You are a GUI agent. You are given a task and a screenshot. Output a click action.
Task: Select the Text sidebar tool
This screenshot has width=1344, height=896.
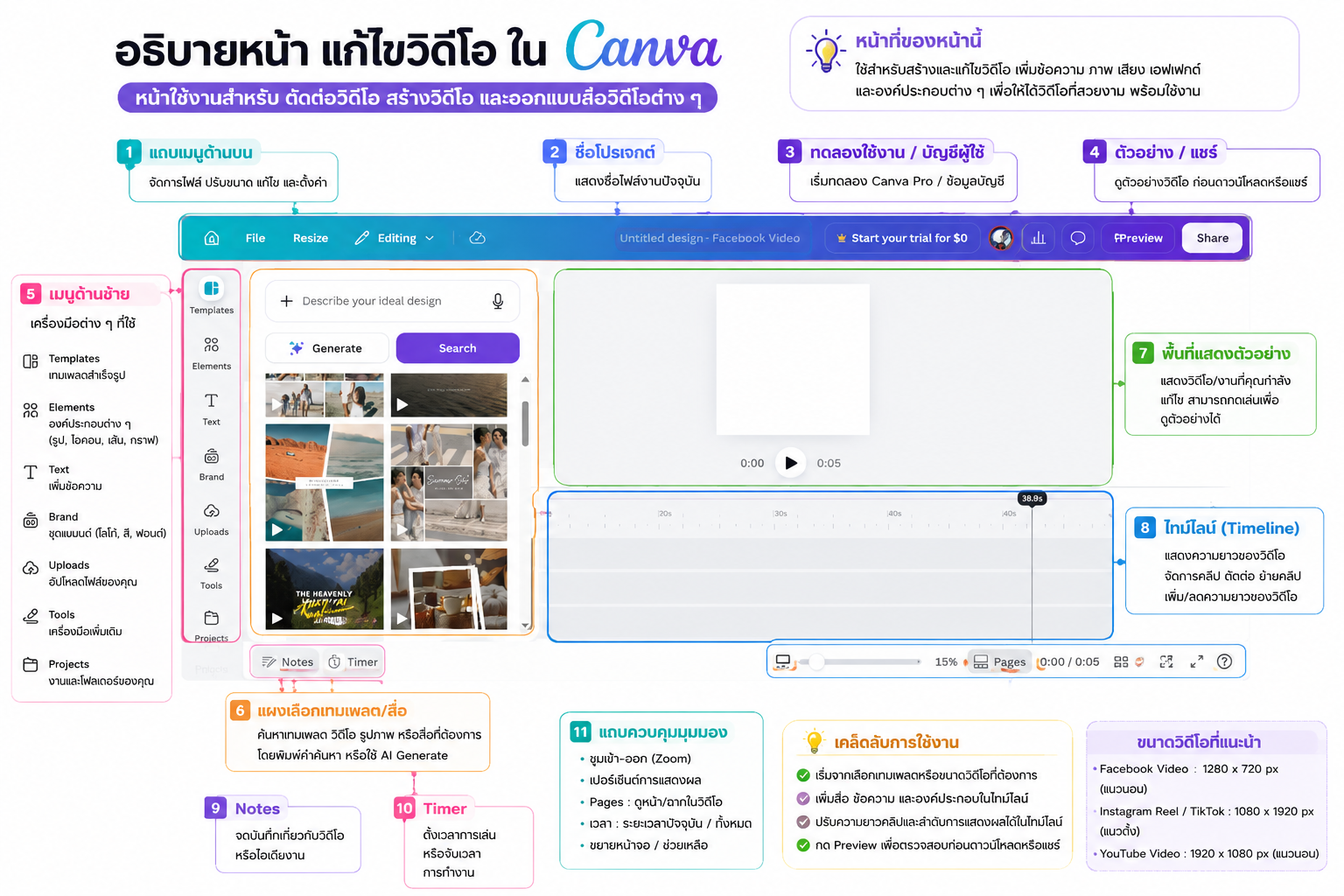[212, 409]
